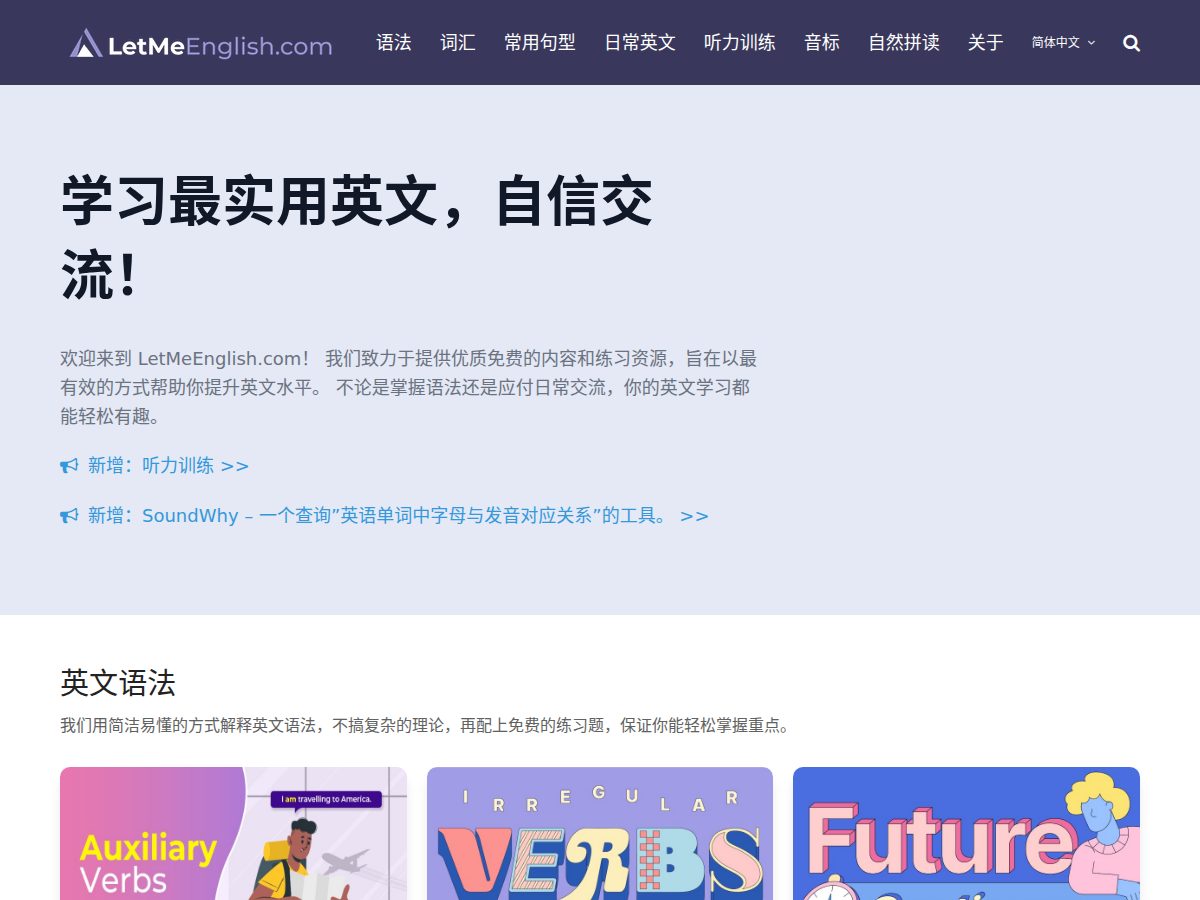Visit the 自然拼读 menu item
The height and width of the screenshot is (900, 1200).
coord(904,43)
